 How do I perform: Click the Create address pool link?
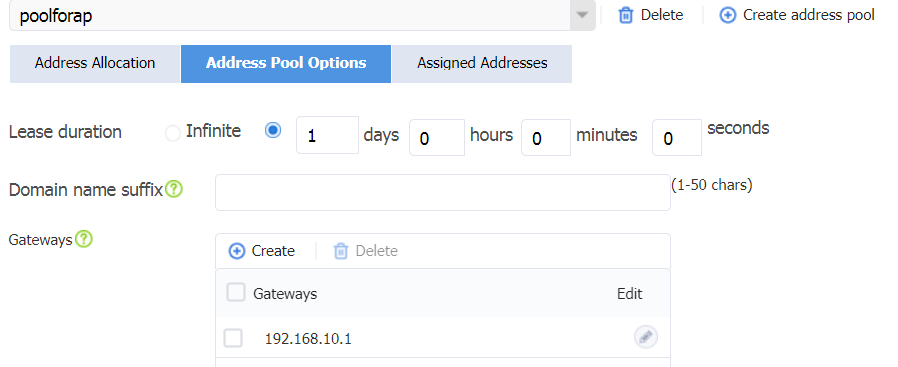(x=797, y=15)
